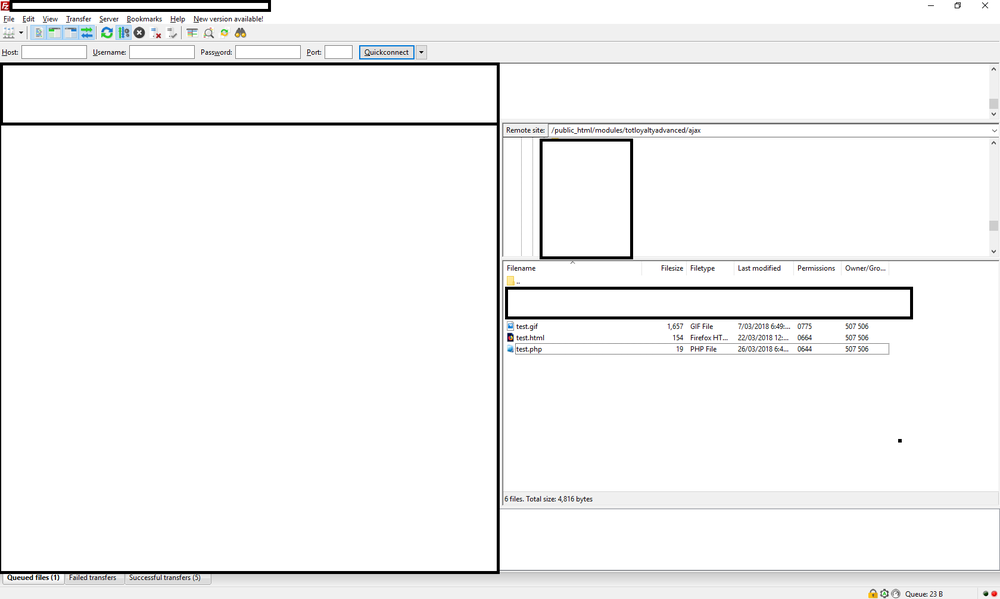Open the Bookmarks menu
Image resolution: width=1000 pixels, height=599 pixels.
click(144, 19)
